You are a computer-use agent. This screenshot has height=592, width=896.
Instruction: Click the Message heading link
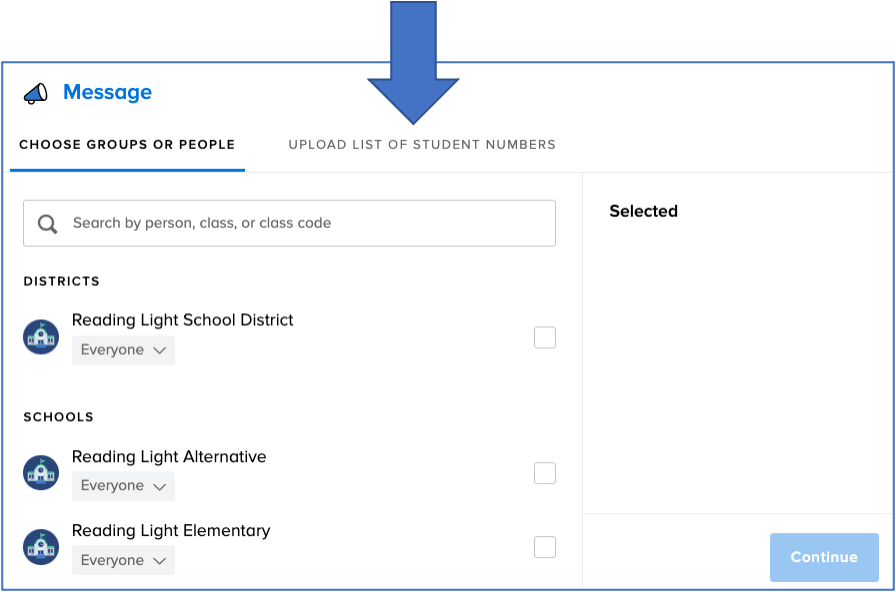(x=107, y=92)
